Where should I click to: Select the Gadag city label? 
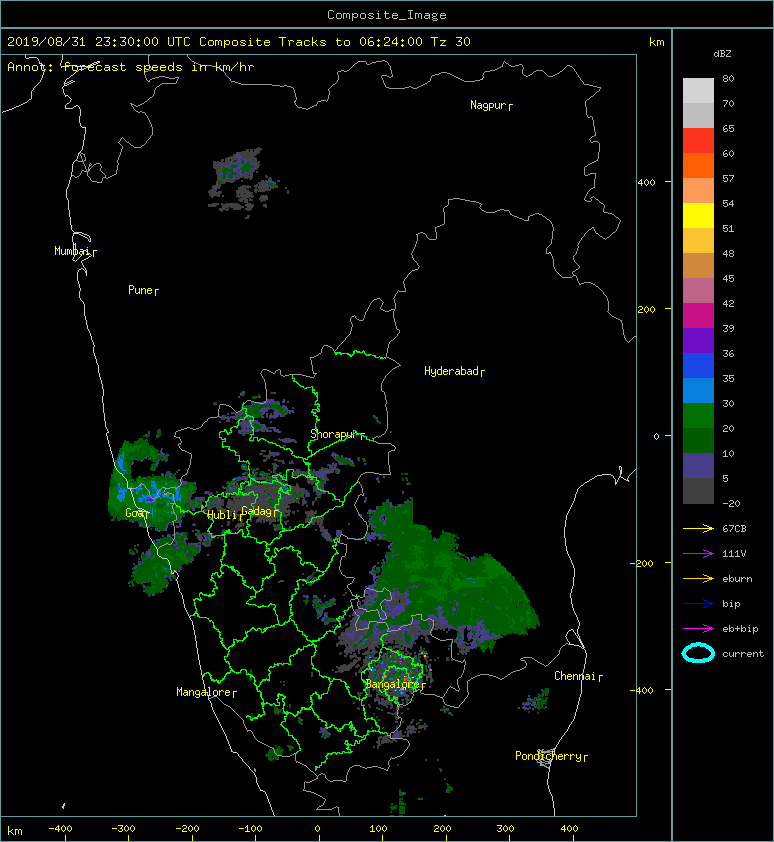click(257, 511)
